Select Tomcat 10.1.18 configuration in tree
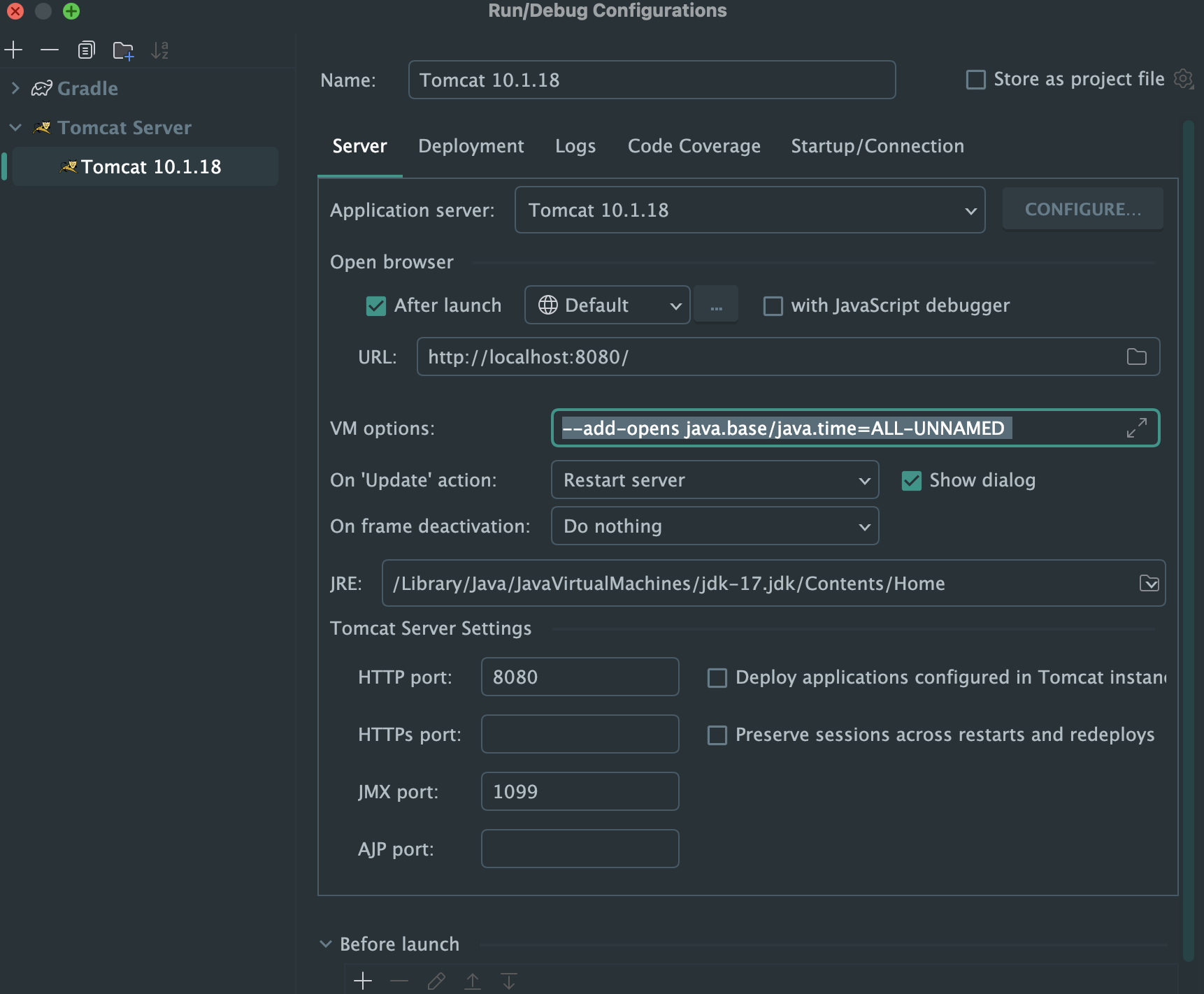 pyautogui.click(x=145, y=166)
